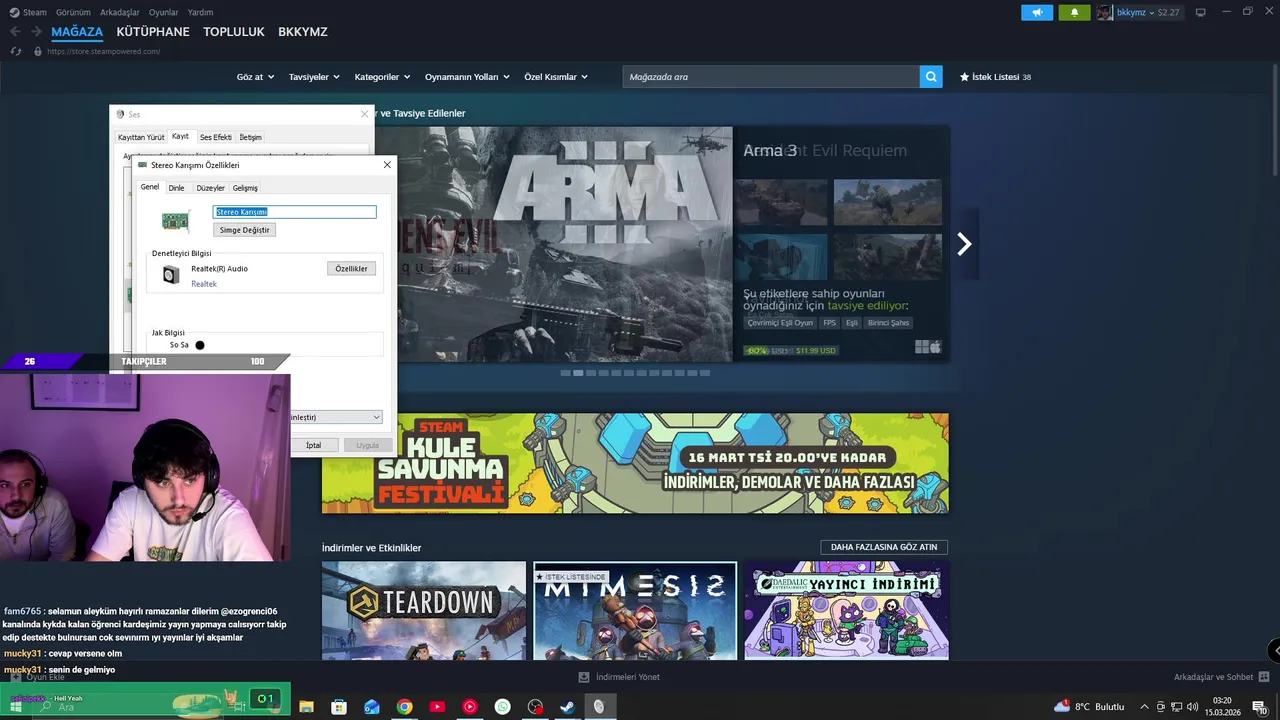Click the Realtek link

click(x=204, y=284)
